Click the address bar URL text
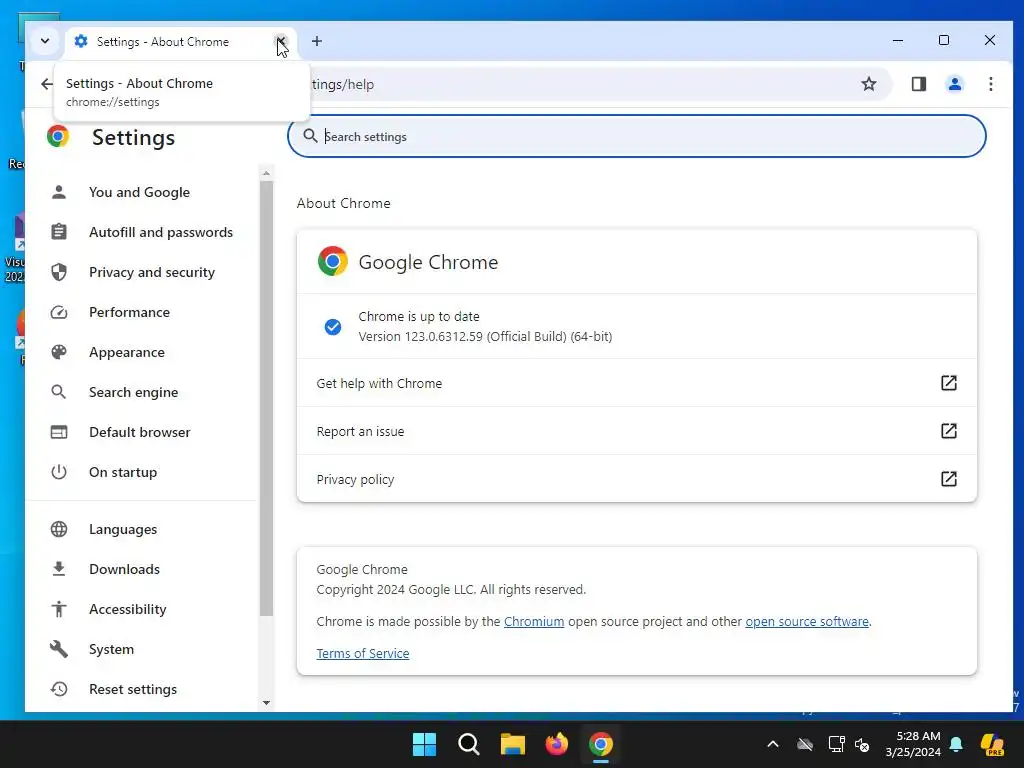 [x=342, y=84]
